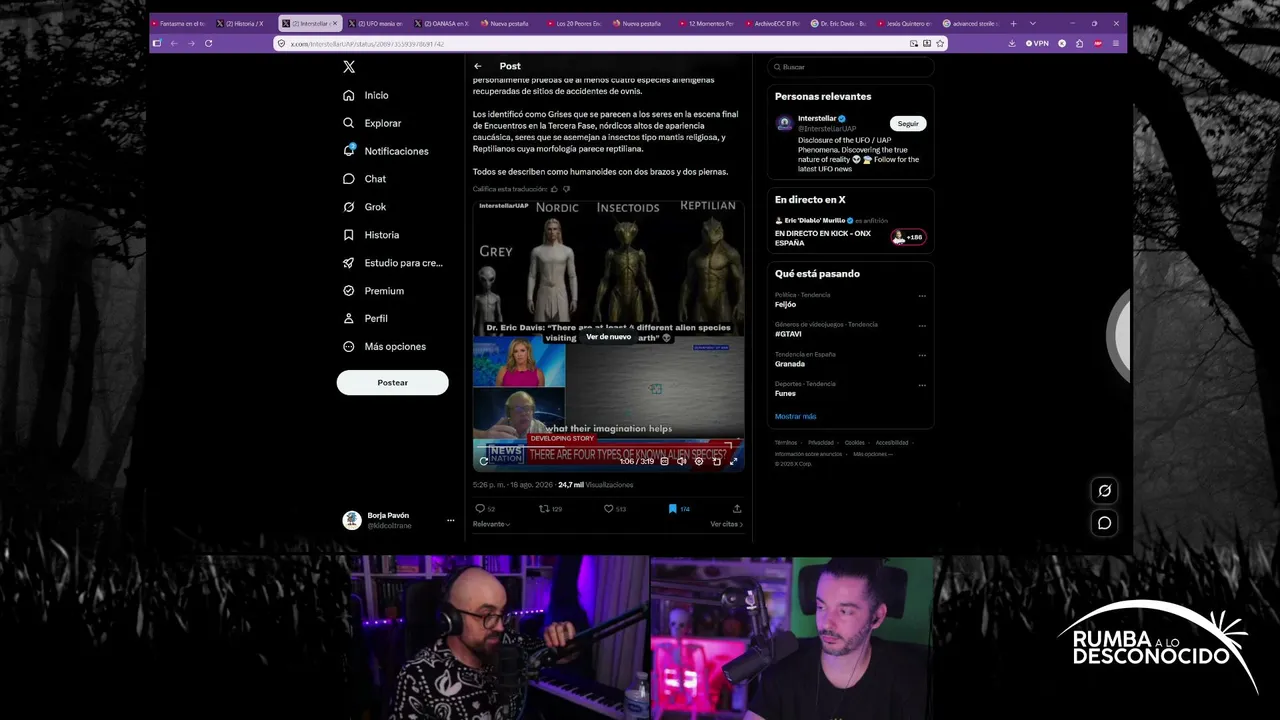Click the repost icon with 129
Image resolution: width=1280 pixels, height=720 pixels.
click(x=545, y=509)
